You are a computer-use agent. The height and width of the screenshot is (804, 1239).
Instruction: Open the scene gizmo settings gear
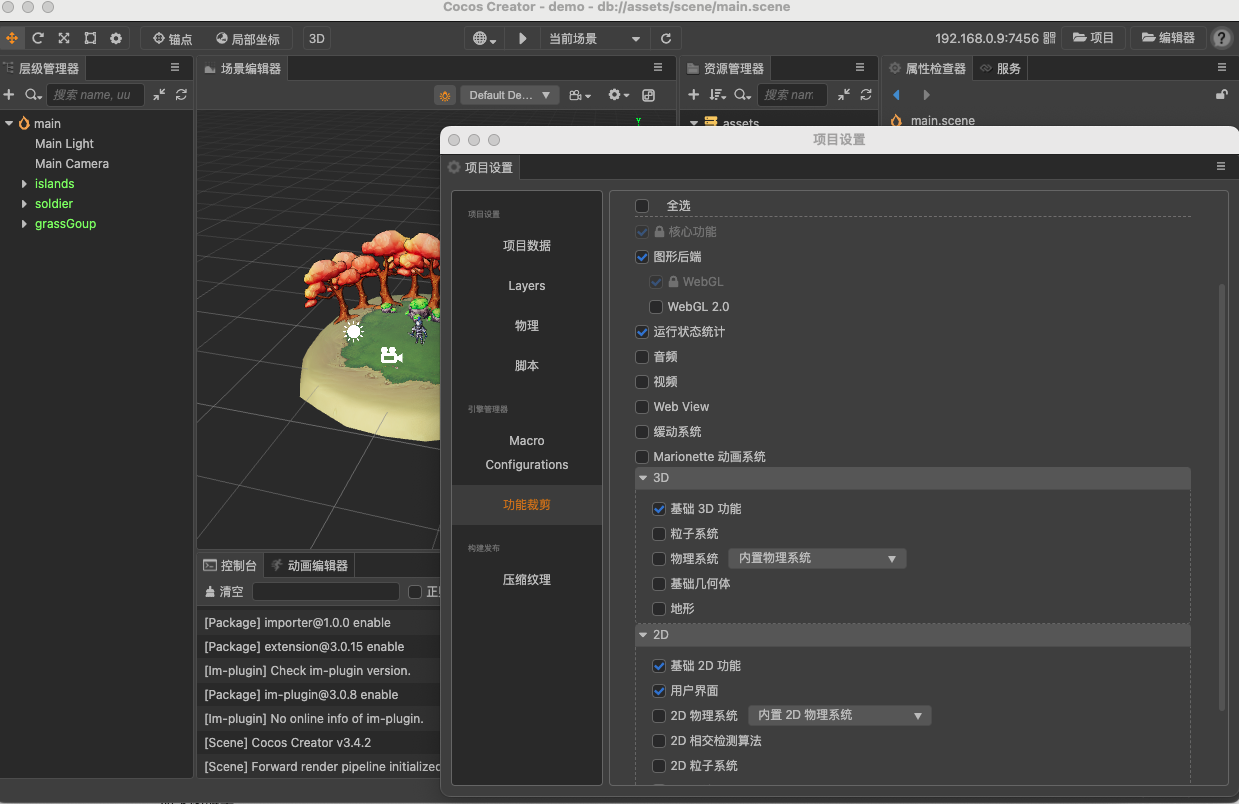click(x=619, y=95)
